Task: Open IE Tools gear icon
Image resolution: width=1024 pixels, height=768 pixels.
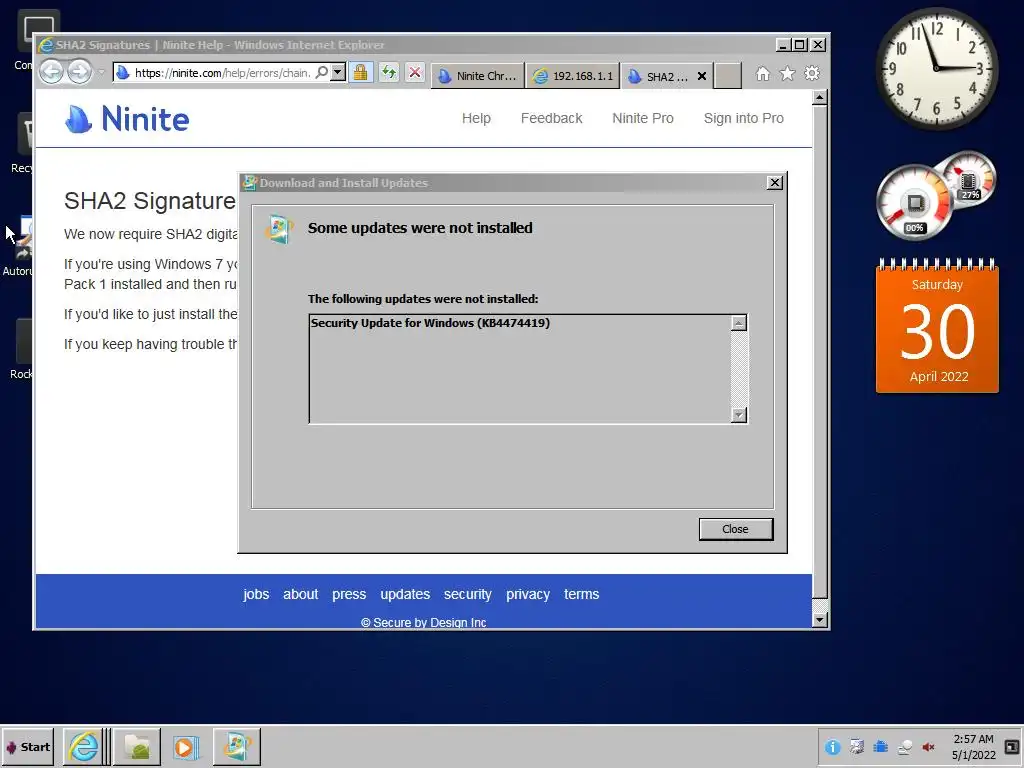Action: click(812, 74)
